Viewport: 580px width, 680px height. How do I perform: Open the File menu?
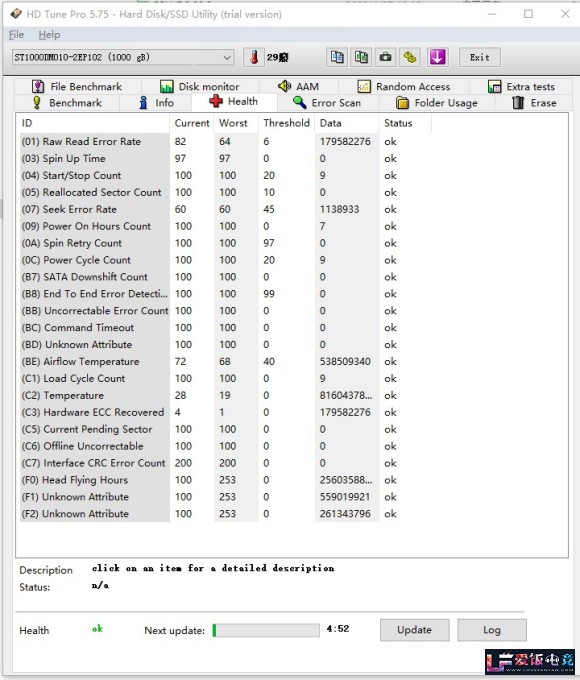[x=16, y=35]
